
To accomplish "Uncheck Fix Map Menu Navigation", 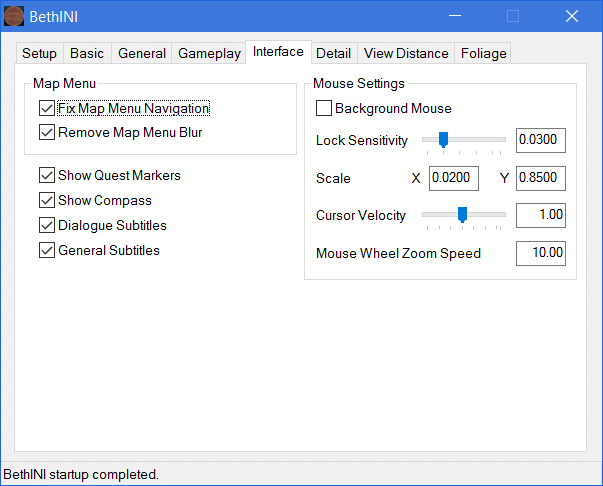I will pos(47,108).
